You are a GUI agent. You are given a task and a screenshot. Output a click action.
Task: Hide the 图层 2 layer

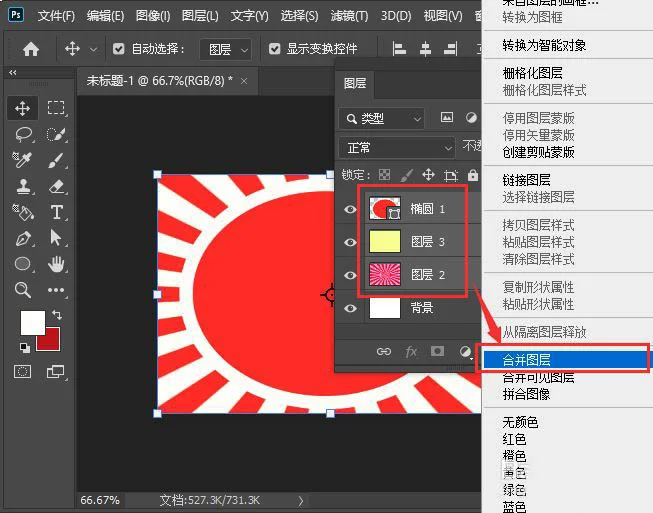coord(350,275)
